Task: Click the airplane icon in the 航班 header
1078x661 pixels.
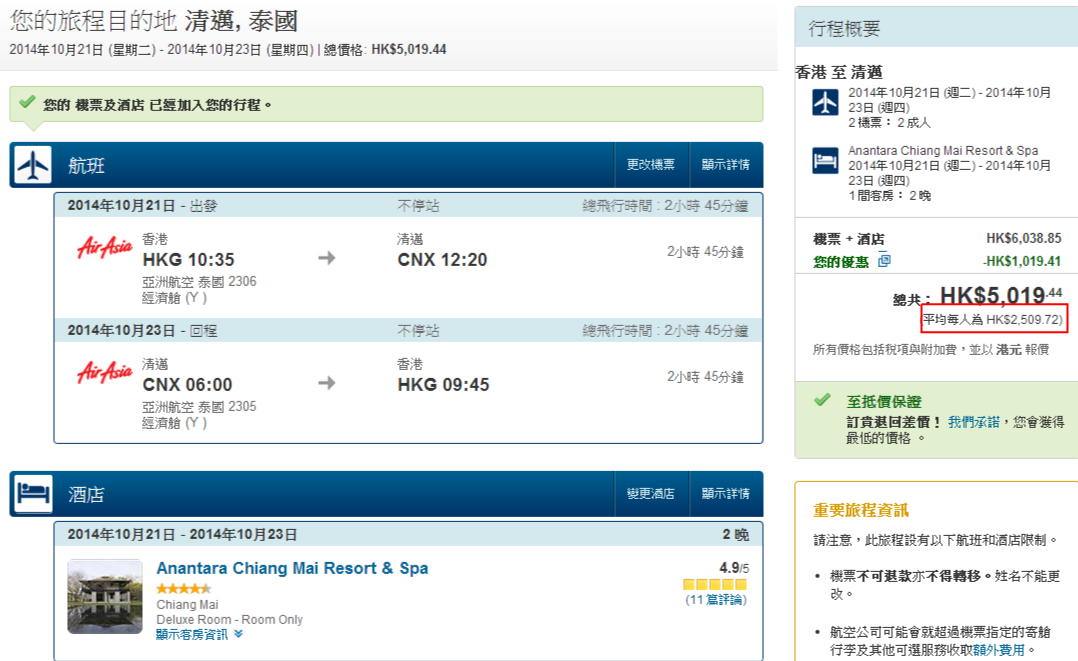Action: 33,165
